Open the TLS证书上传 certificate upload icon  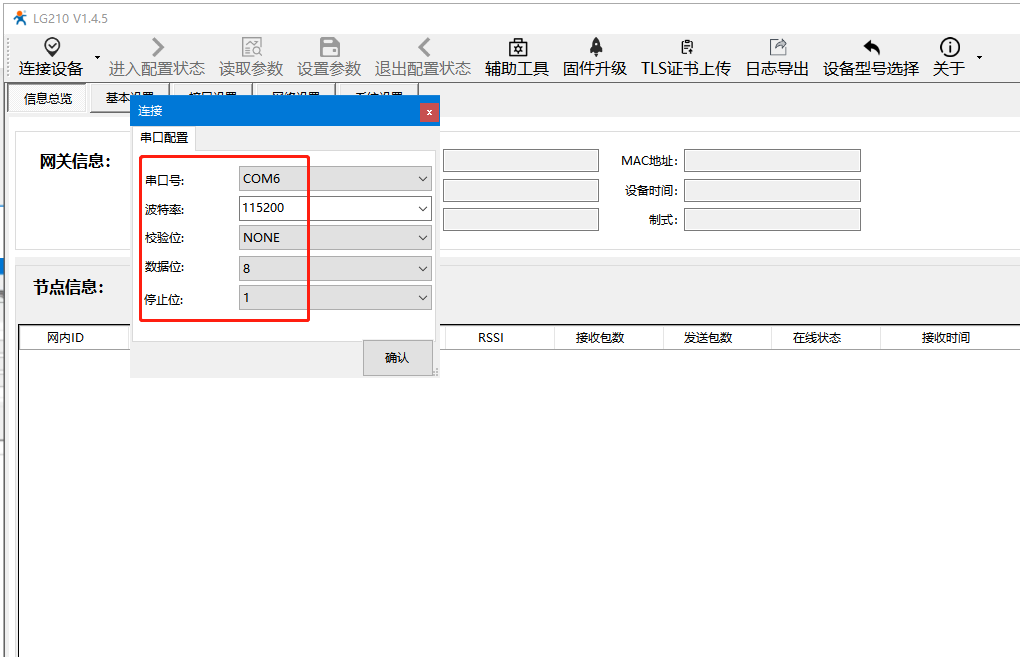coord(686,48)
